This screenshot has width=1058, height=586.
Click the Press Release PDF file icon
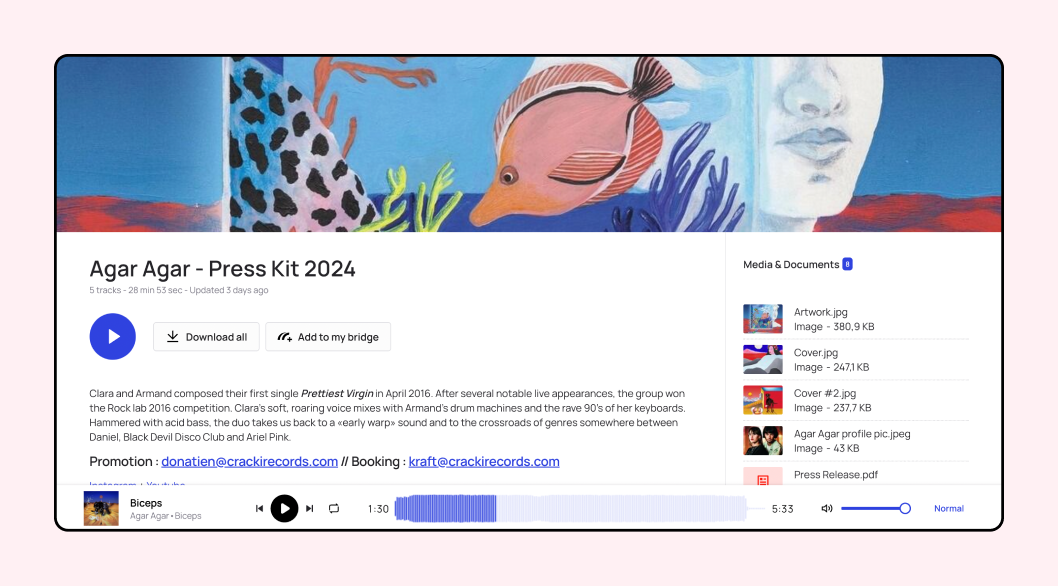point(762,477)
